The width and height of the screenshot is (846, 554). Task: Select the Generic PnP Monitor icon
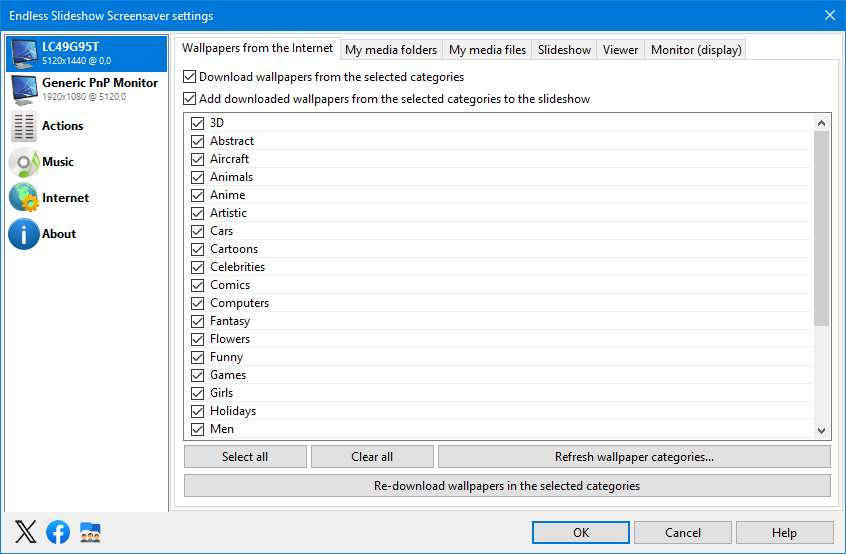(24, 90)
